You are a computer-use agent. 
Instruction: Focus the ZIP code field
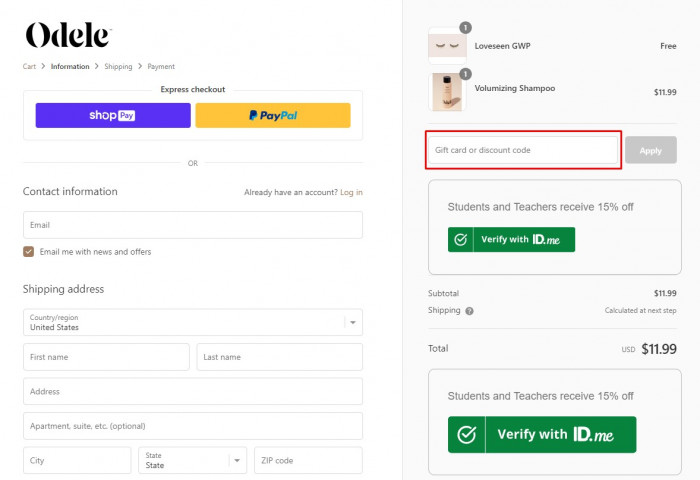click(308, 460)
